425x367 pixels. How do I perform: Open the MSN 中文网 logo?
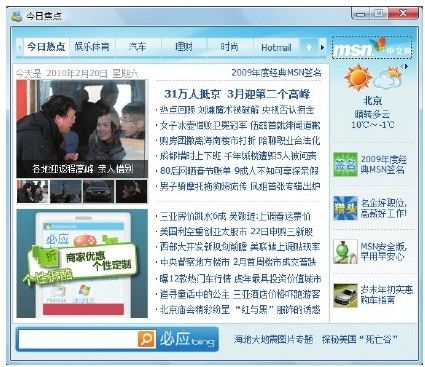[372, 48]
